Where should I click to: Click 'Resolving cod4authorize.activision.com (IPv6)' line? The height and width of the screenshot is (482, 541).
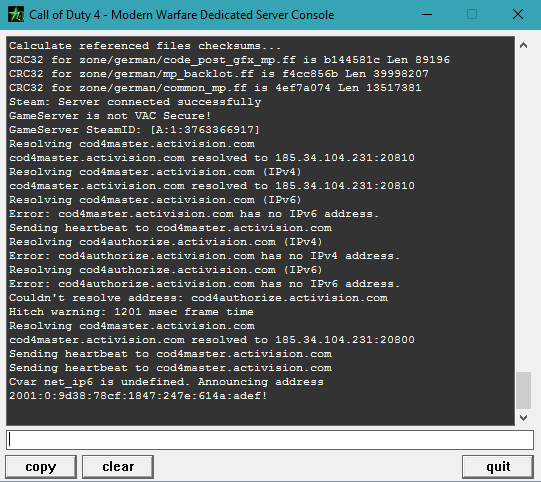(166, 270)
